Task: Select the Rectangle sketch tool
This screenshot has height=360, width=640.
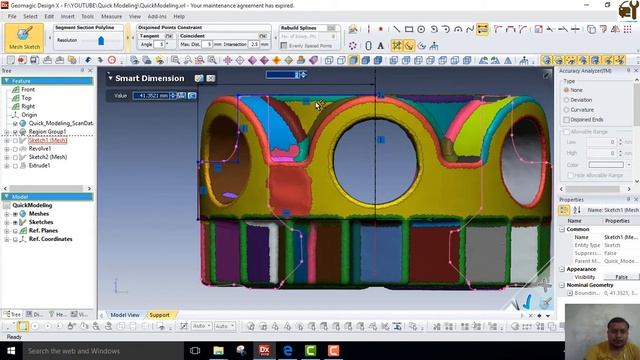Action: pyautogui.click(x=409, y=29)
